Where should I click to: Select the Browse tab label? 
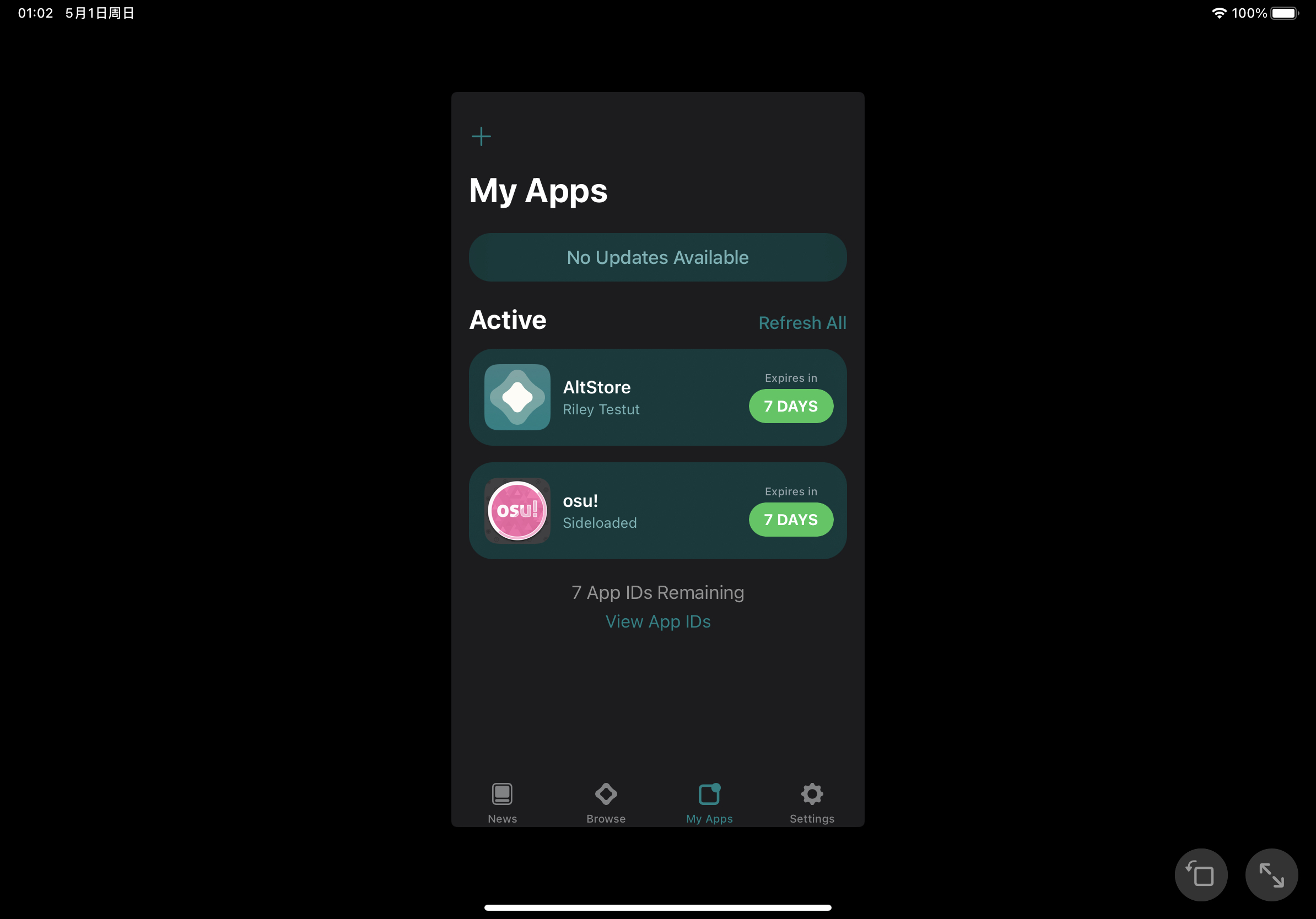[605, 817]
